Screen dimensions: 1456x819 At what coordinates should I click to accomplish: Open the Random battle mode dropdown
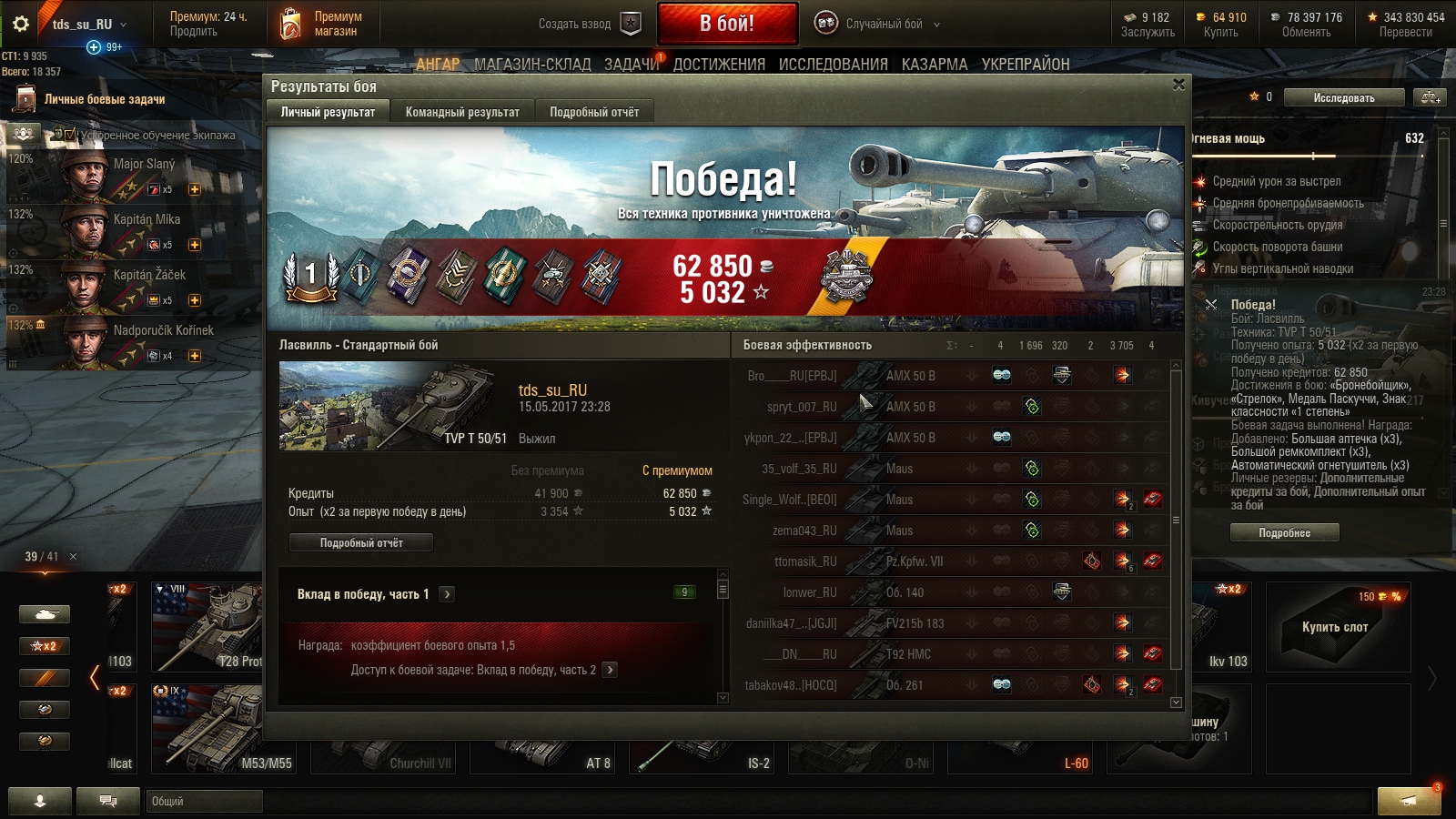877,25
